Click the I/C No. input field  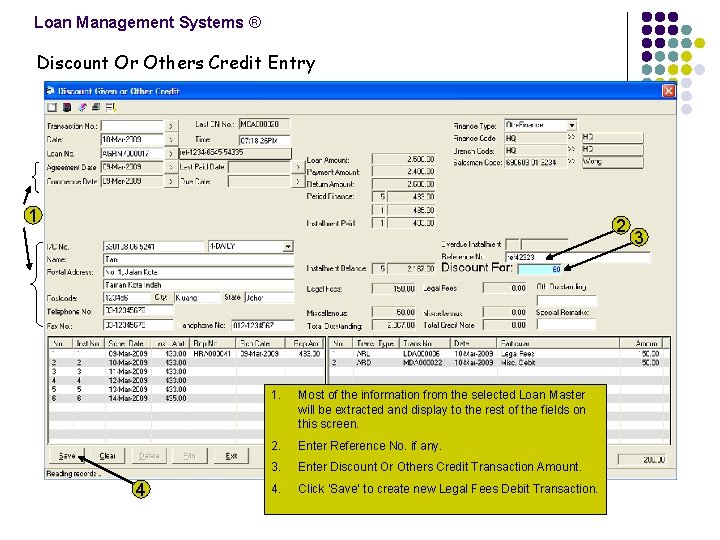coord(154,247)
